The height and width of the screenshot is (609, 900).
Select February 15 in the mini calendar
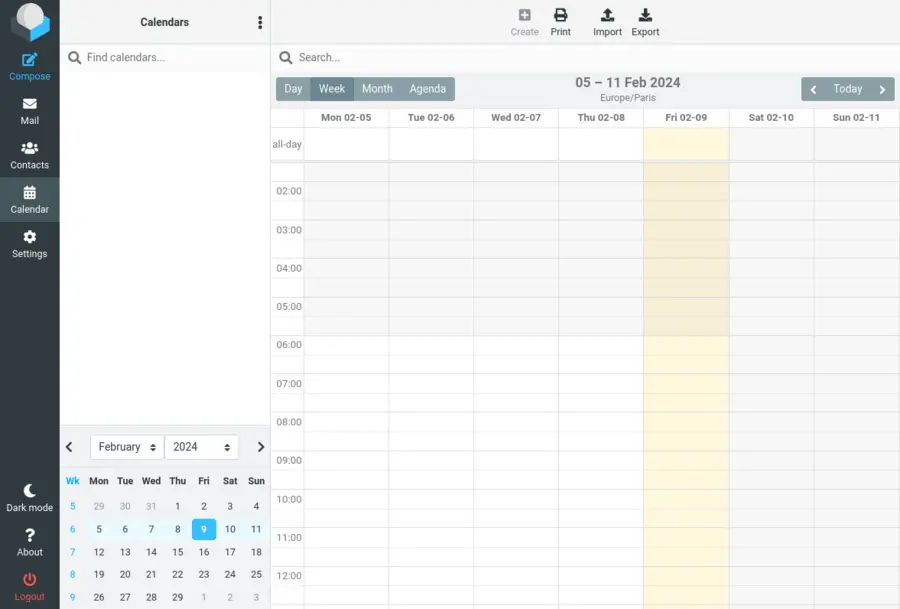click(x=178, y=552)
